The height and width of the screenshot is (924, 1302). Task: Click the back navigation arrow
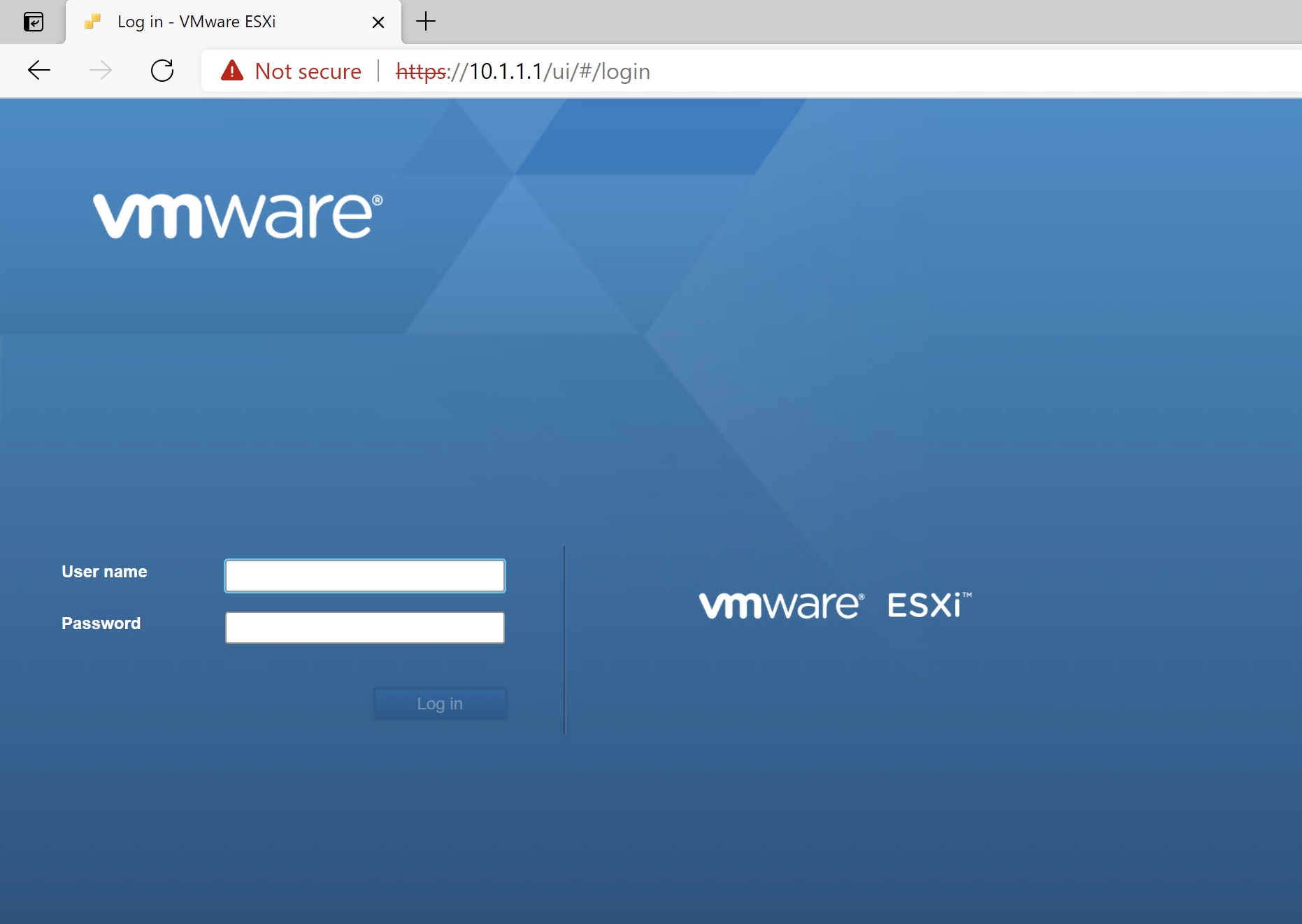(38, 70)
